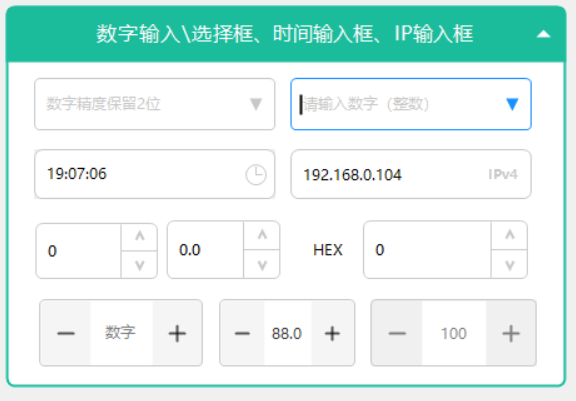
Task: Click the clock icon in the time input
Action: 256,174
